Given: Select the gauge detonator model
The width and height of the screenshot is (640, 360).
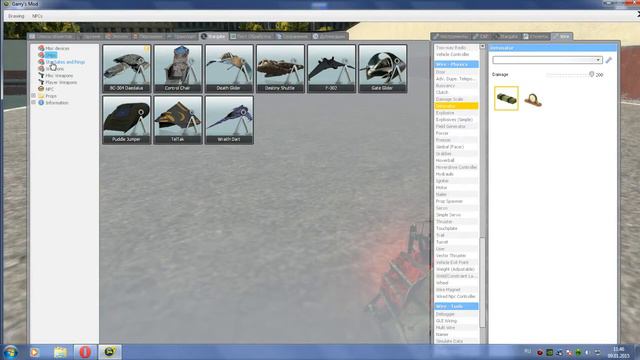Looking at the screenshot, I should coord(533,99).
